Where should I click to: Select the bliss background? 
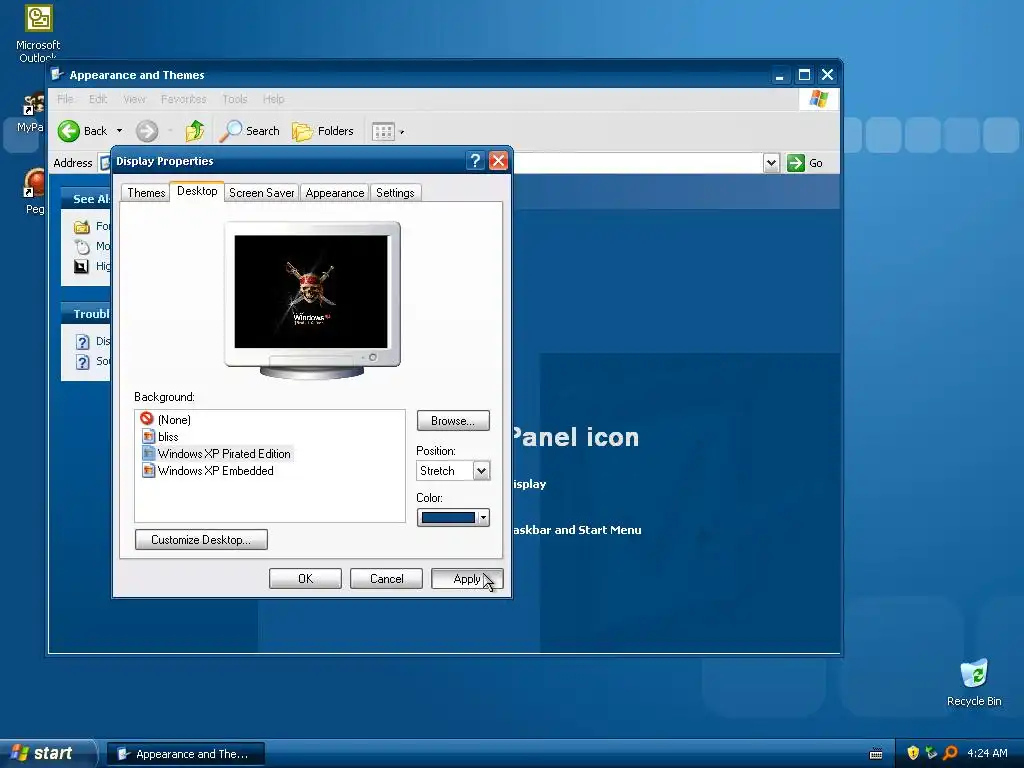pos(168,437)
